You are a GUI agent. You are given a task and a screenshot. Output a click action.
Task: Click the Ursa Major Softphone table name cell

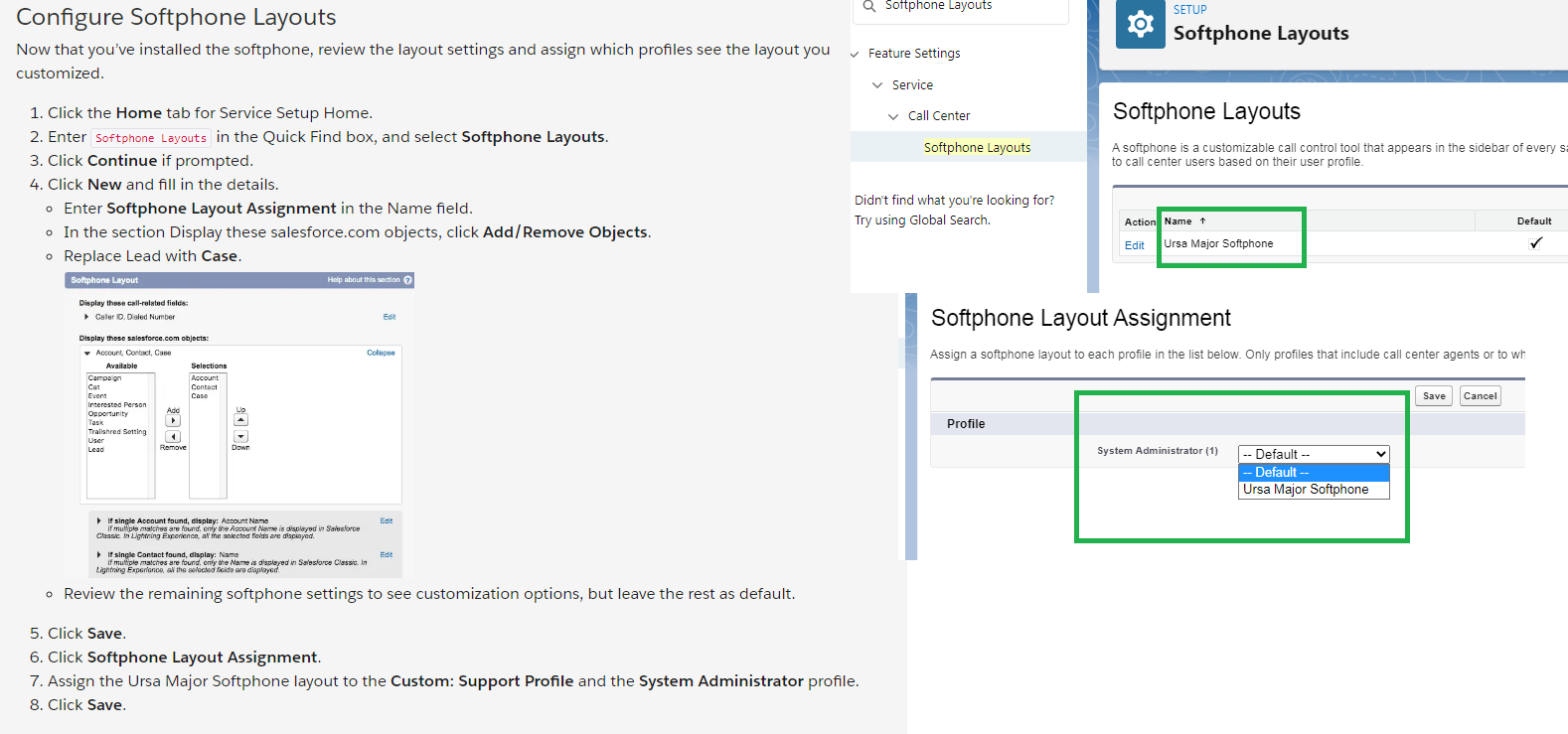pos(1218,243)
